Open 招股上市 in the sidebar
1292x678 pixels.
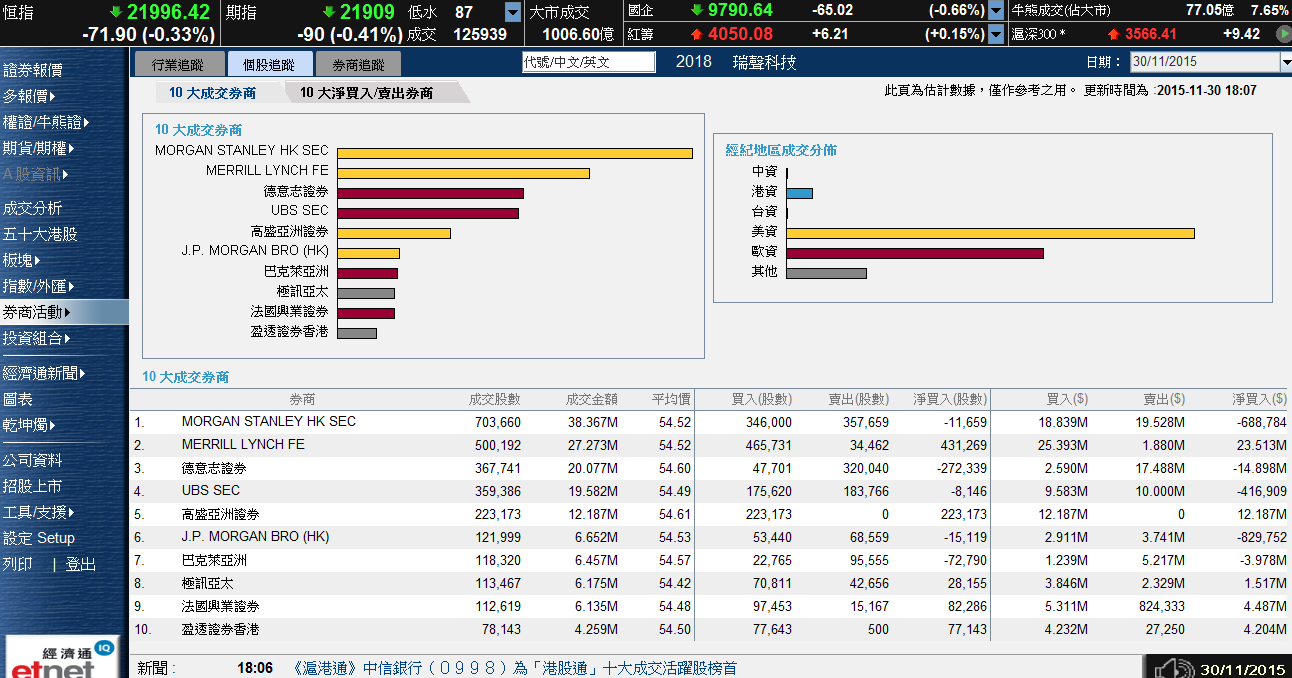(x=32, y=486)
